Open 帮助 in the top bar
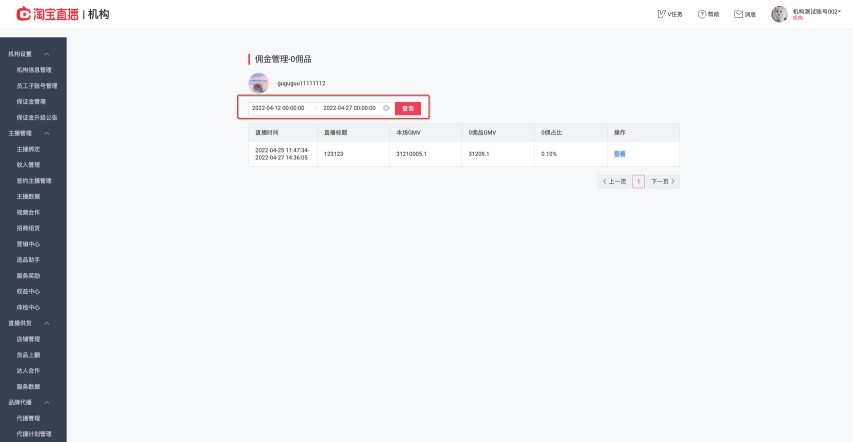 (708, 14)
